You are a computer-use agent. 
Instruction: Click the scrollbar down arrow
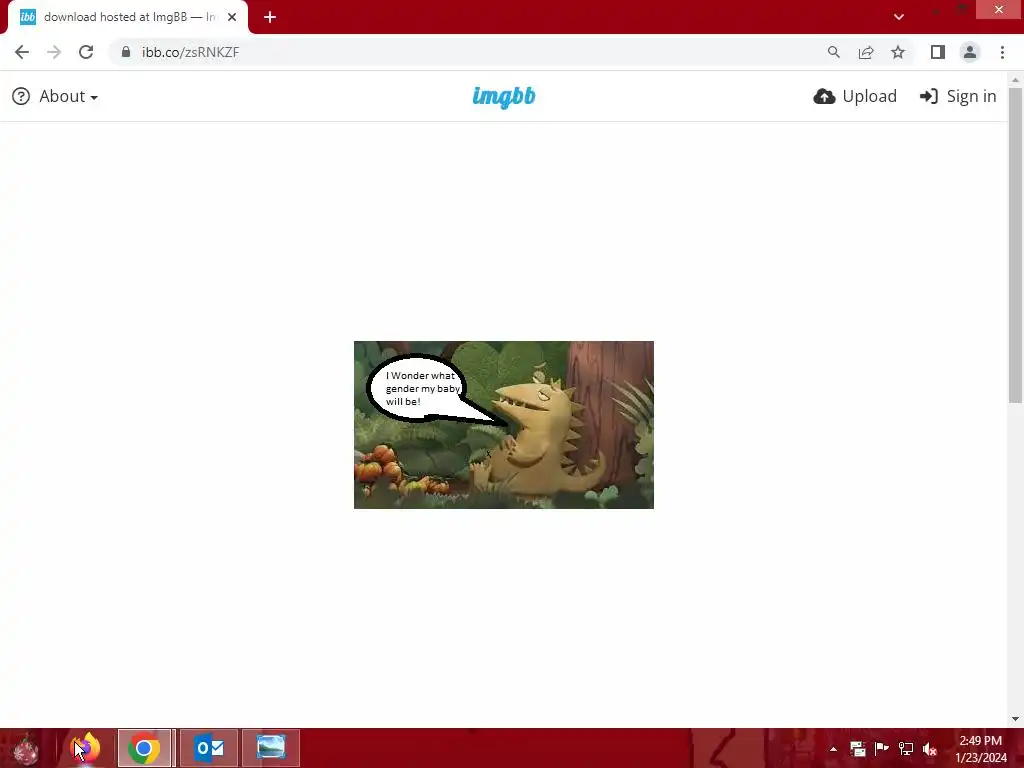point(1015,719)
